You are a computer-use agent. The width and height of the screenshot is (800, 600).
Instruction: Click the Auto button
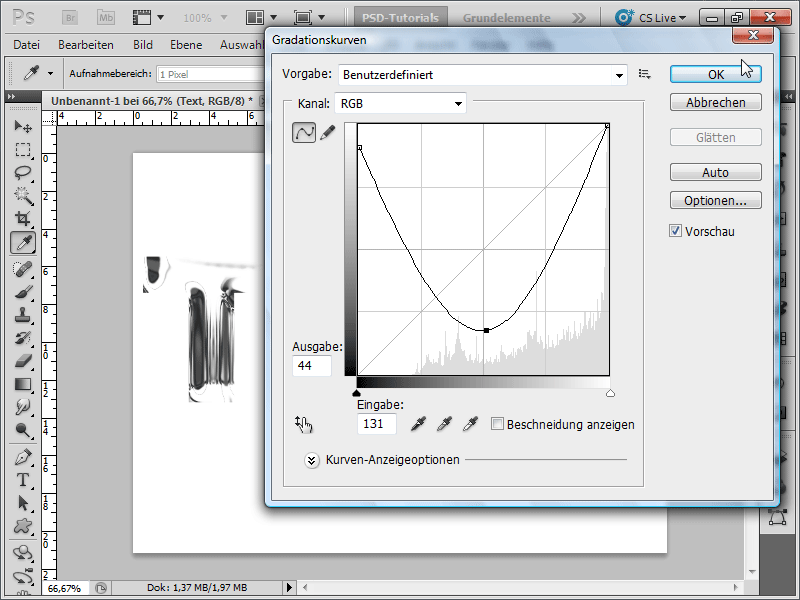[716, 172]
